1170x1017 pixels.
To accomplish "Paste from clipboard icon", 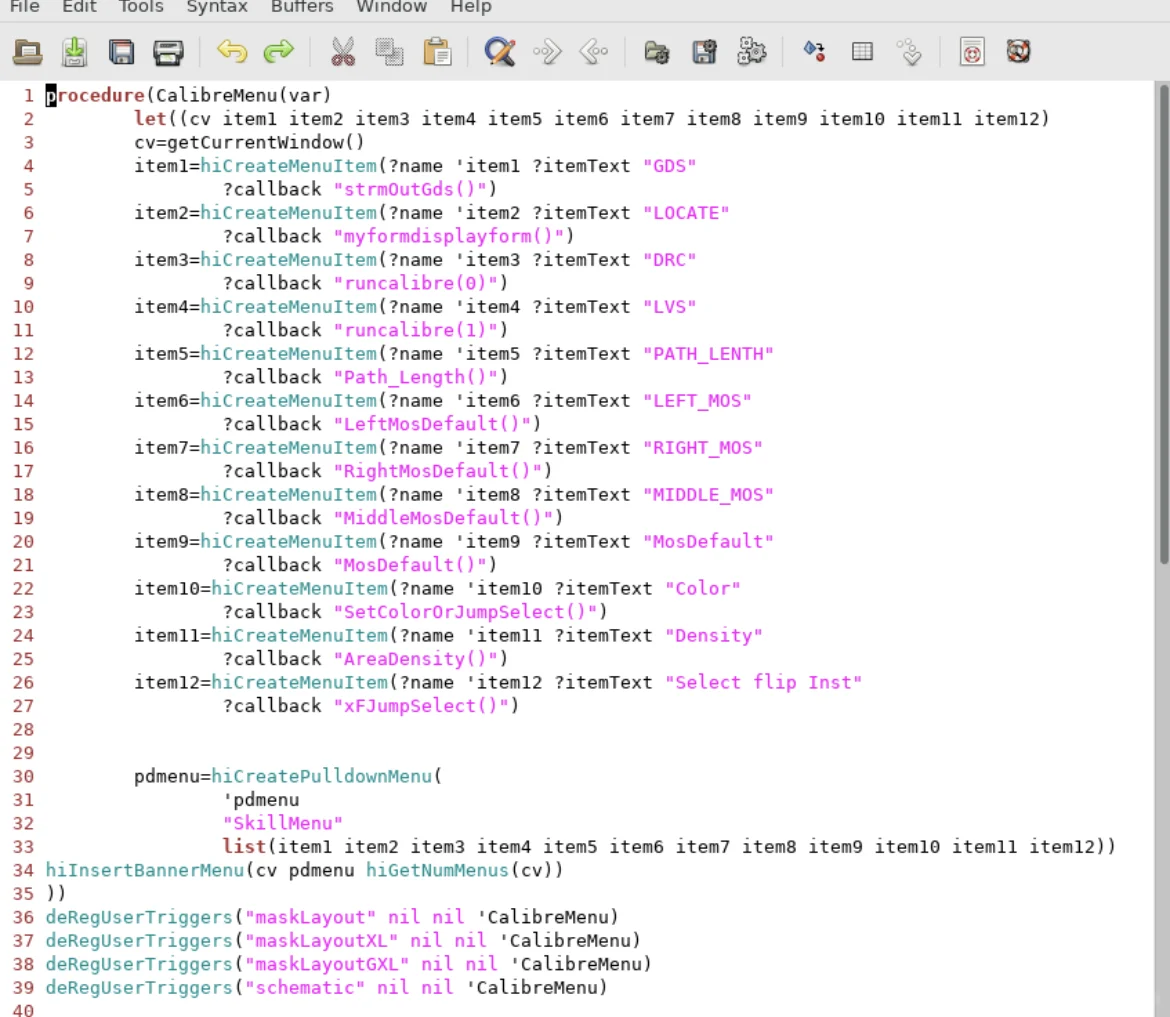I will [437, 52].
